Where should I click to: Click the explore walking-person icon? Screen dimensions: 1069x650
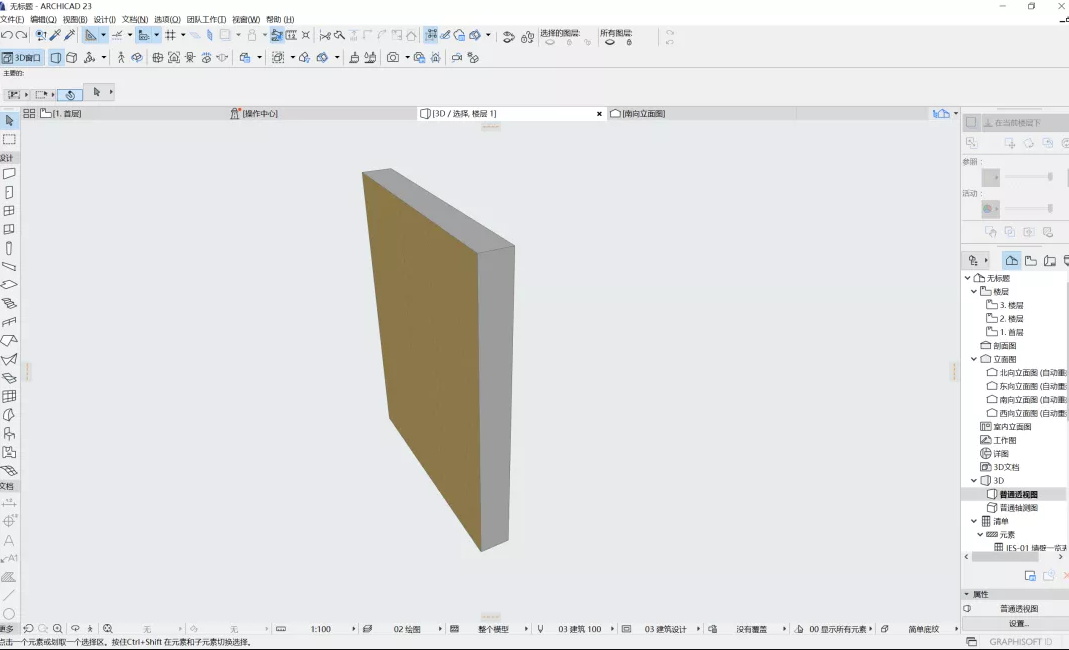pyautogui.click(x=121, y=57)
